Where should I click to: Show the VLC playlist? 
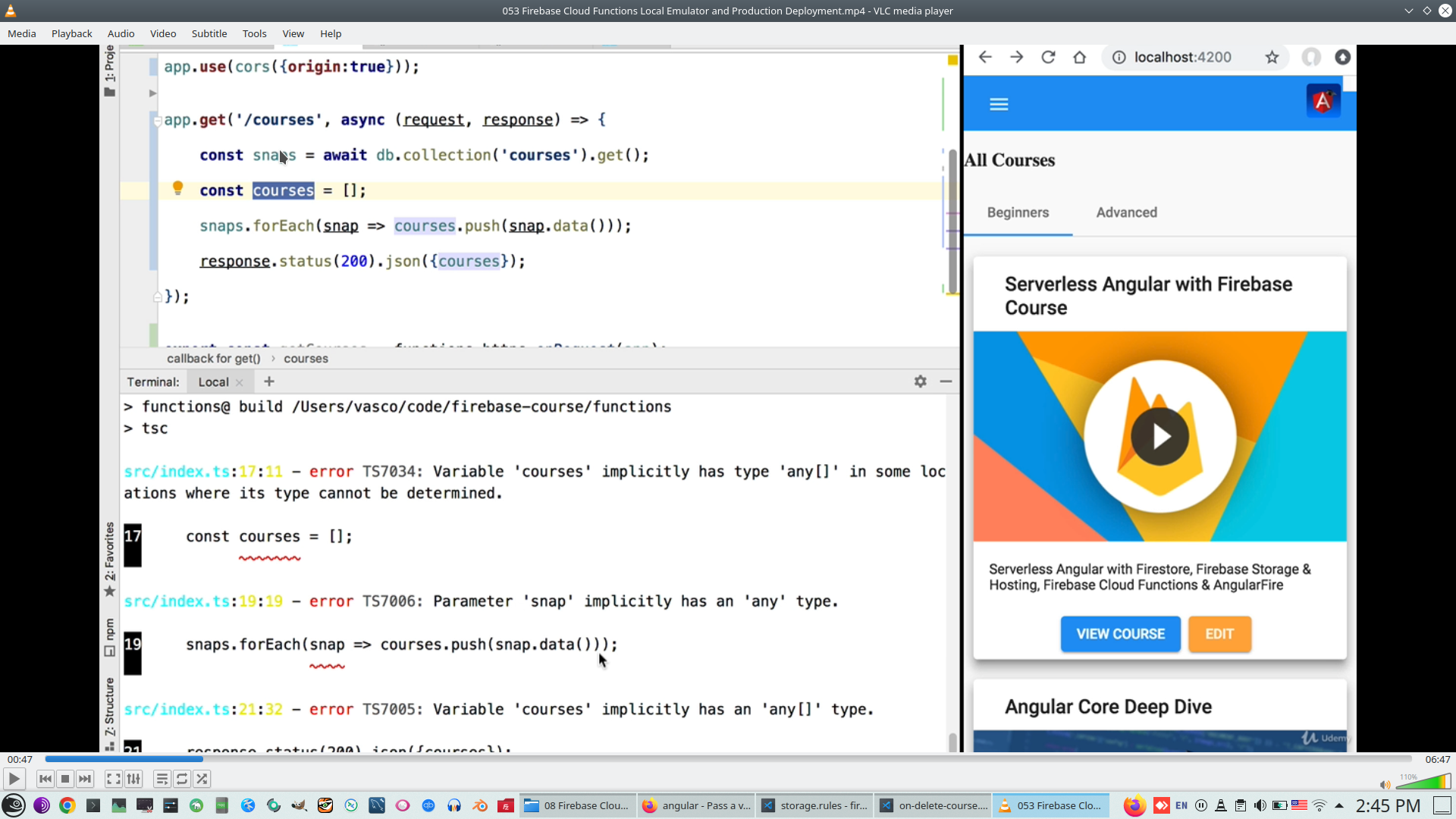162,779
